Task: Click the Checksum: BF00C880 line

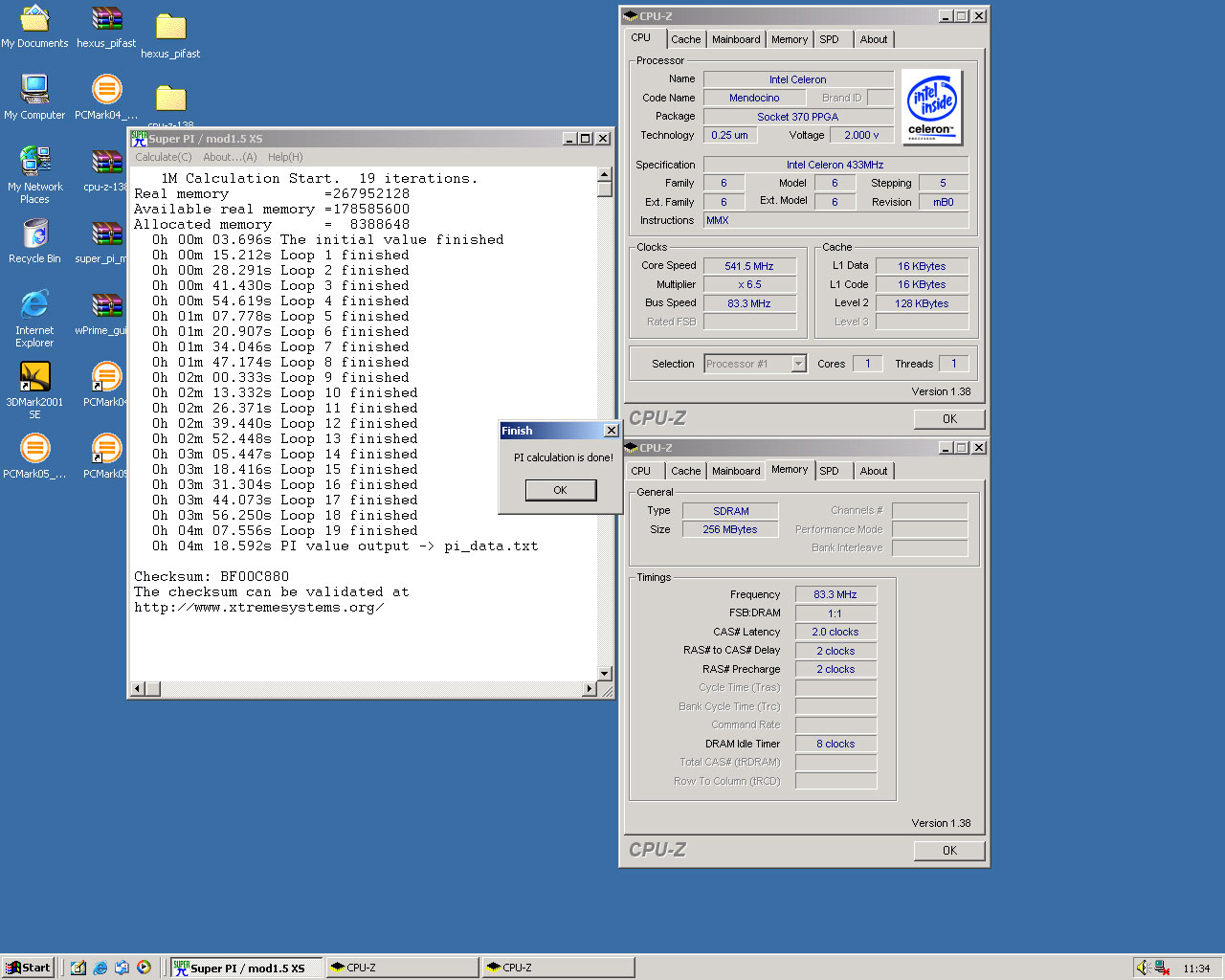Action: point(212,577)
